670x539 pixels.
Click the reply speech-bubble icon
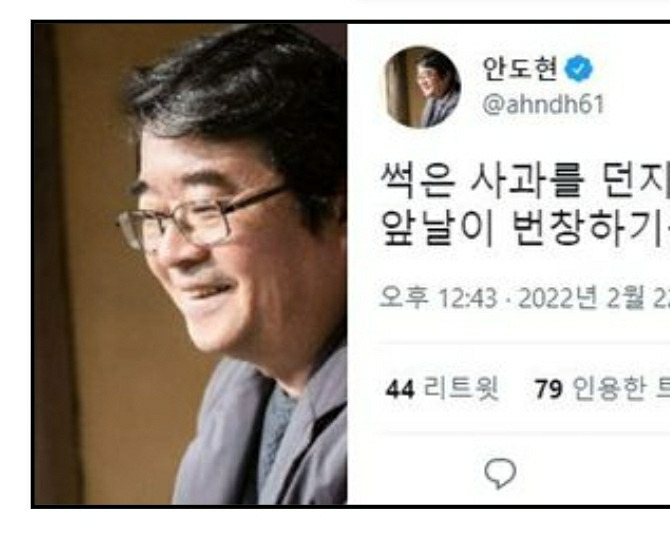(500, 474)
